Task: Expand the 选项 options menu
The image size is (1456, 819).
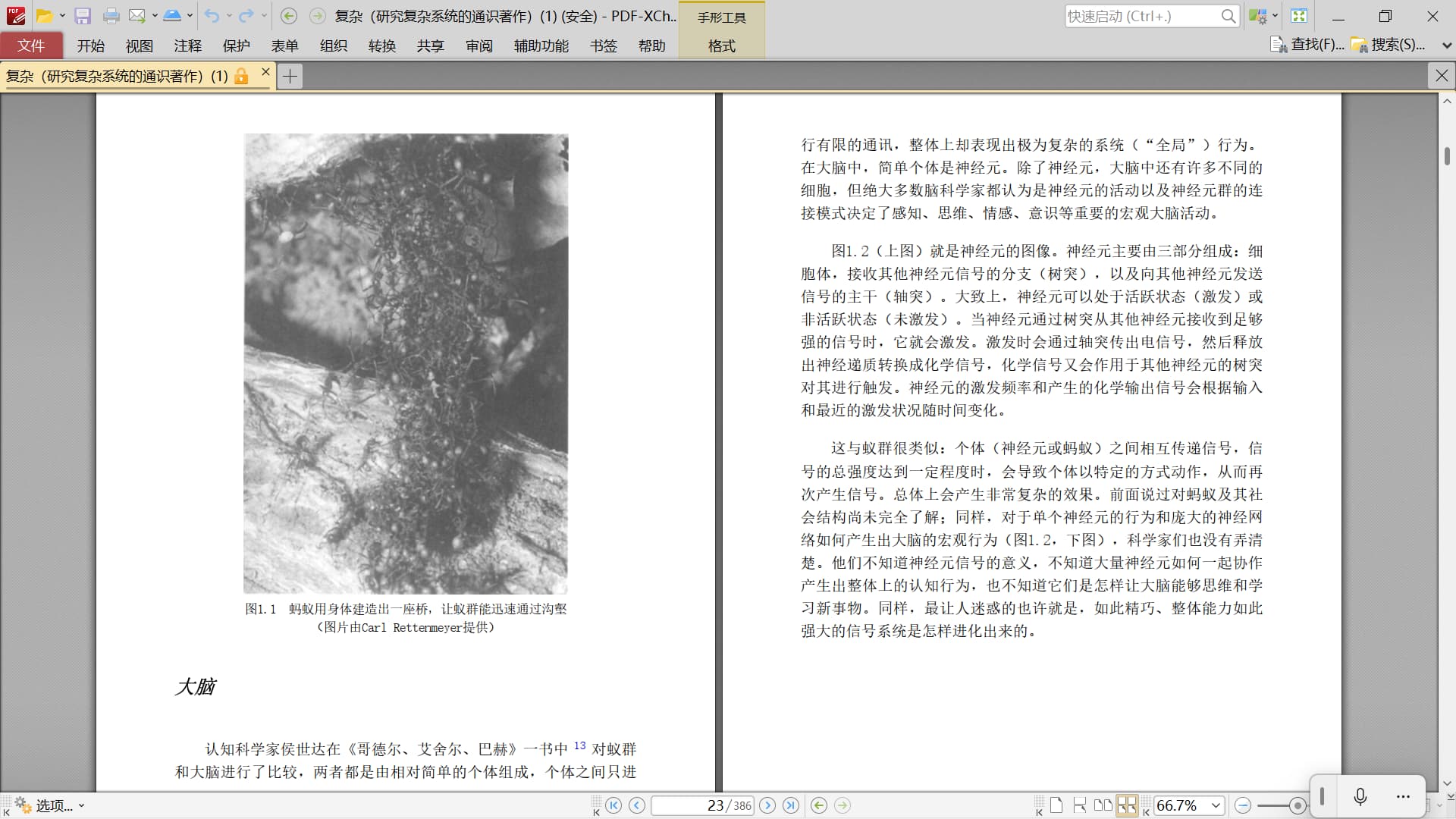Action: 81,805
